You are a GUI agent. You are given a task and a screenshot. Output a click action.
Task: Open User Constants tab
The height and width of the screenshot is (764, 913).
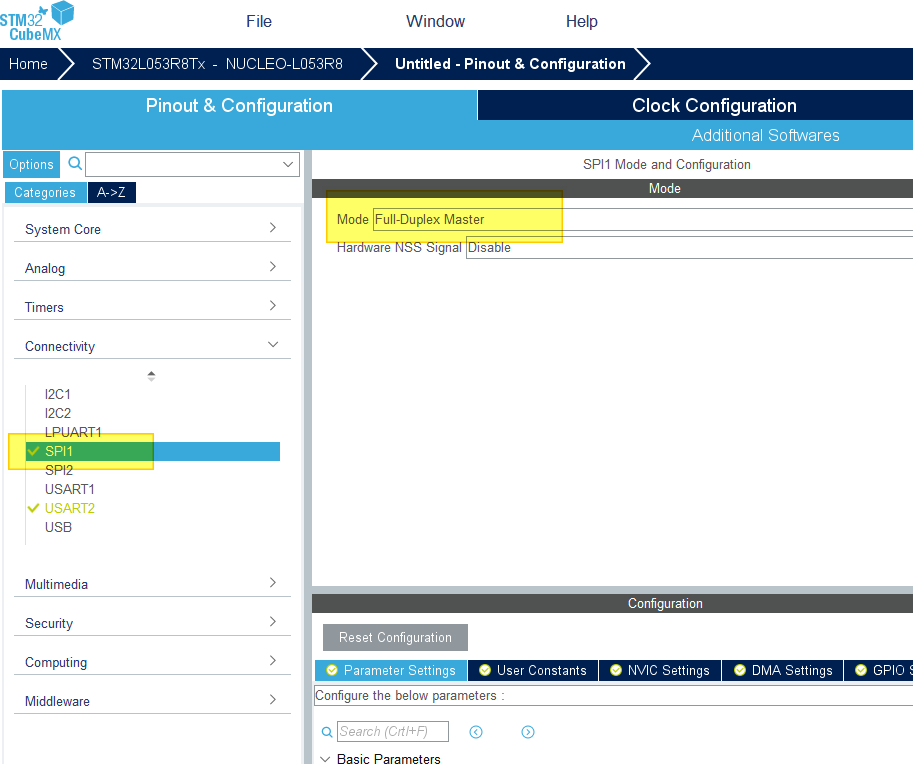533,670
